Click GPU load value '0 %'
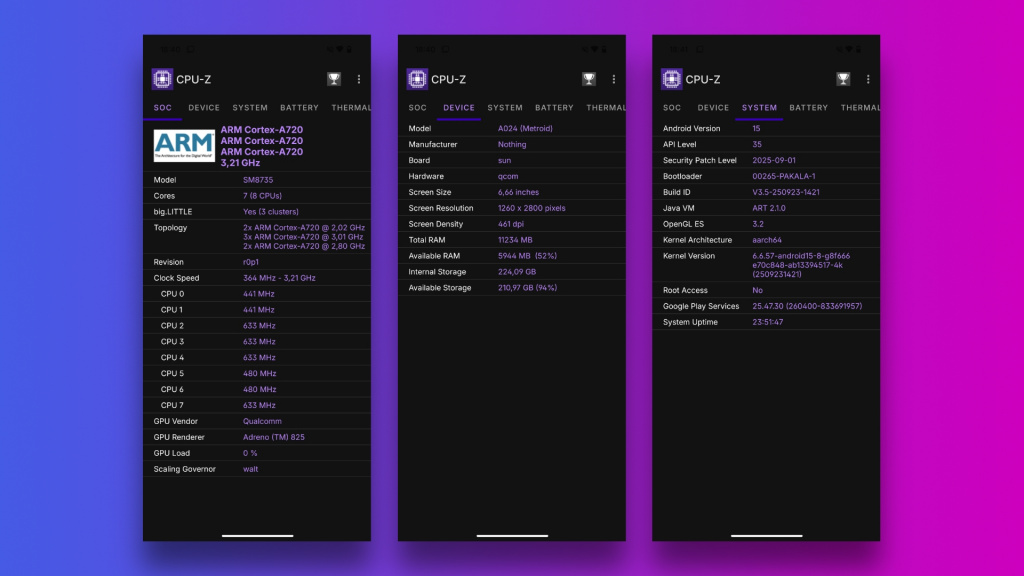The height and width of the screenshot is (576, 1024). pyautogui.click(x=250, y=453)
